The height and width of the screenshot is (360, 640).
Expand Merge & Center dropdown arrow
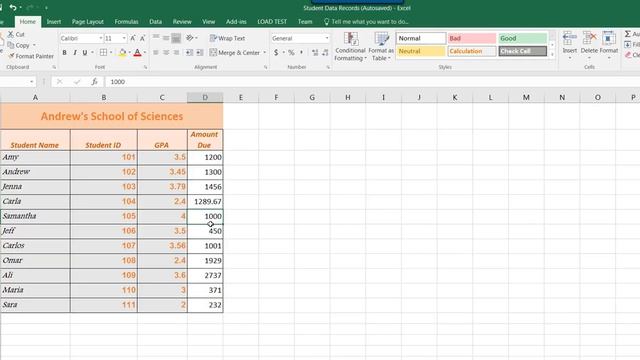point(264,53)
